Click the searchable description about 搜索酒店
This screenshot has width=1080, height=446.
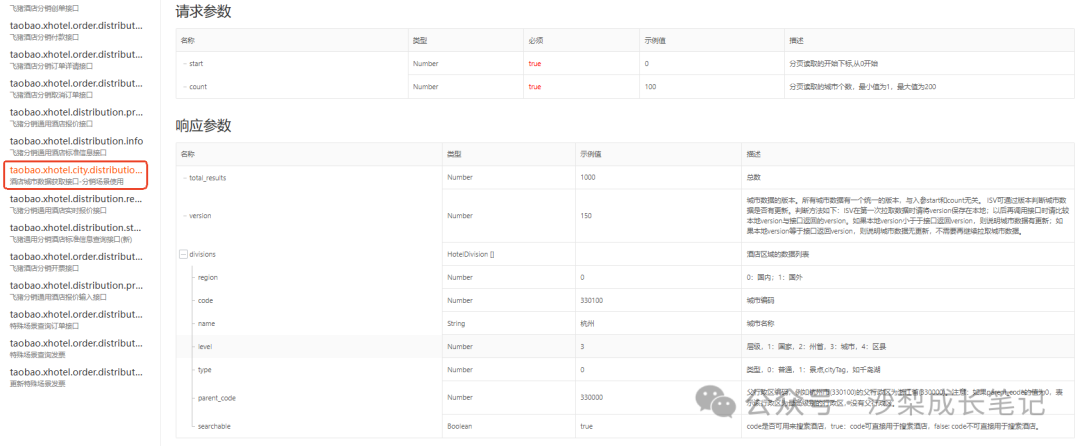pyautogui.click(x=892, y=426)
